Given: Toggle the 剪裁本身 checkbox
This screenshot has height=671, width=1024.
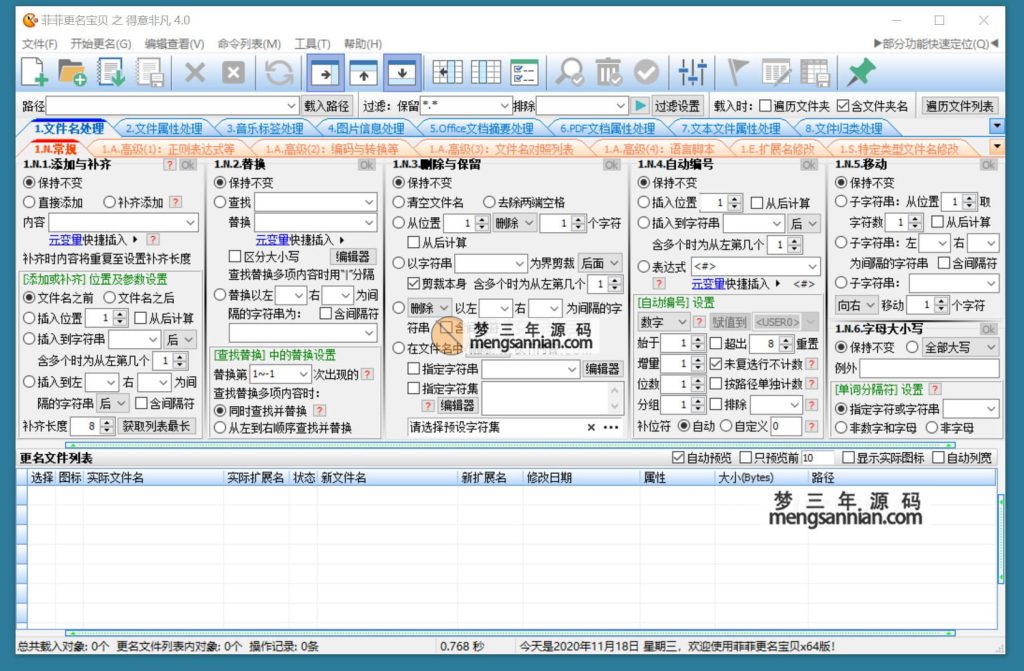Looking at the screenshot, I should pos(413,284).
